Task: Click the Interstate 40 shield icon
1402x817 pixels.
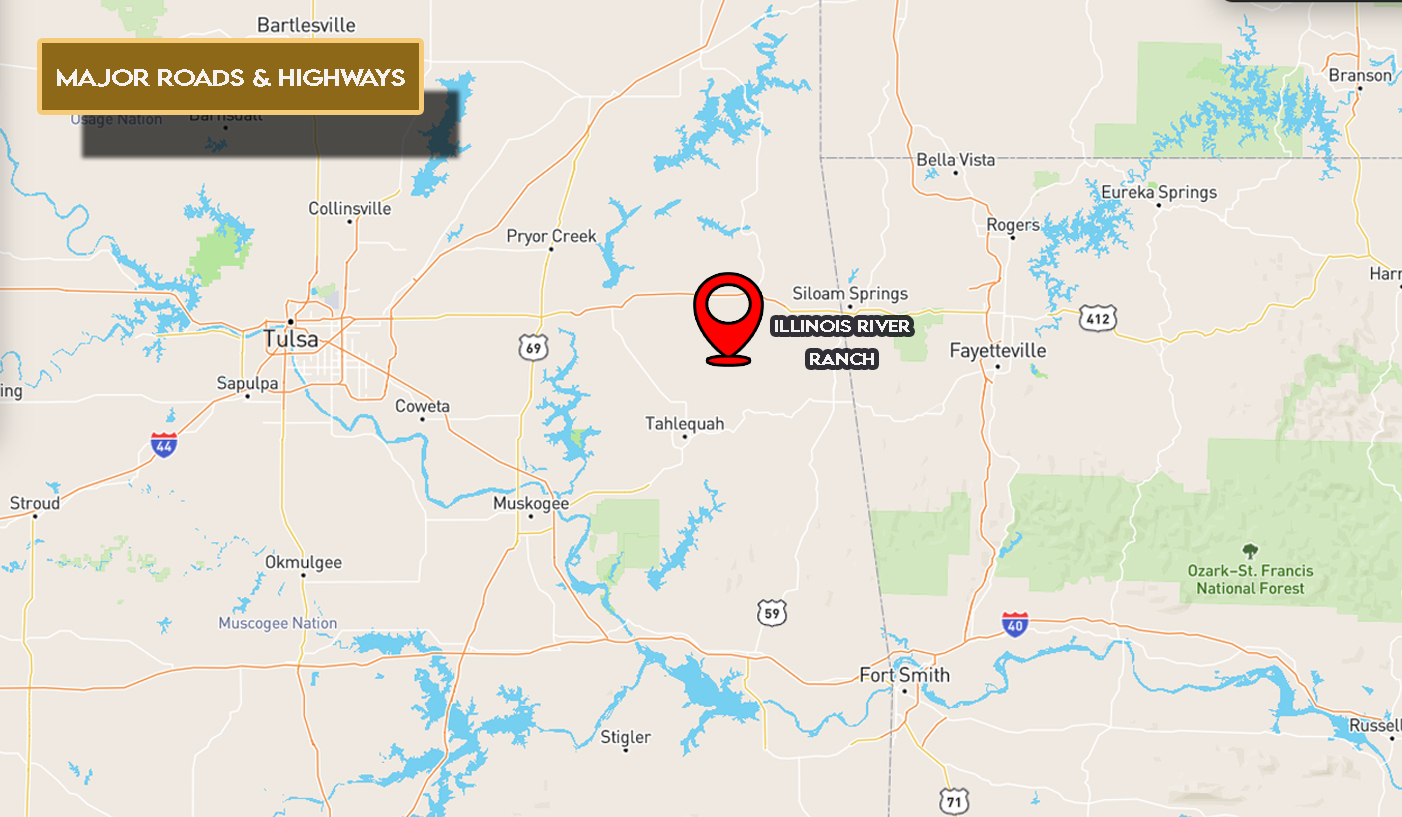Action: (x=1015, y=624)
